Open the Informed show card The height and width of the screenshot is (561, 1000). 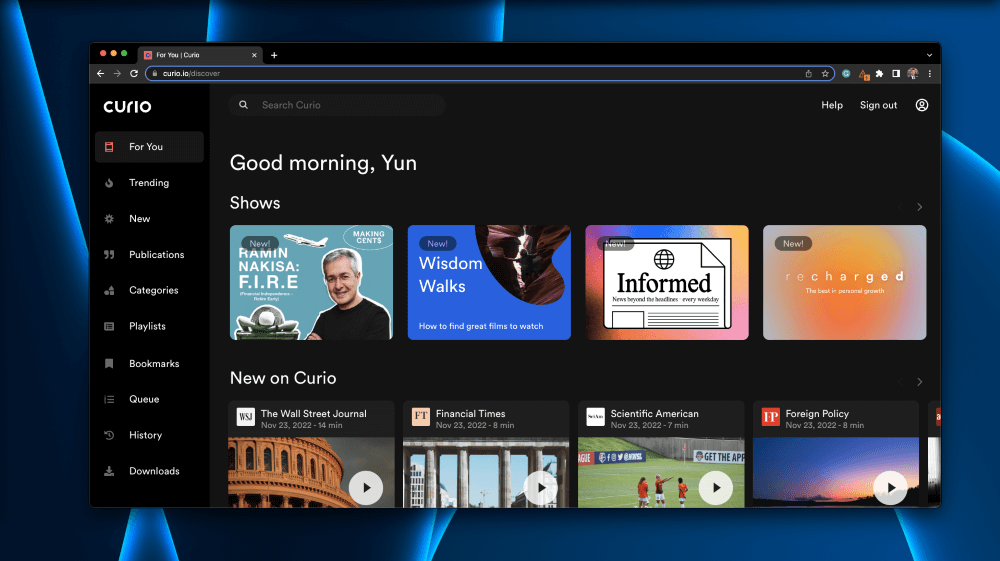667,282
